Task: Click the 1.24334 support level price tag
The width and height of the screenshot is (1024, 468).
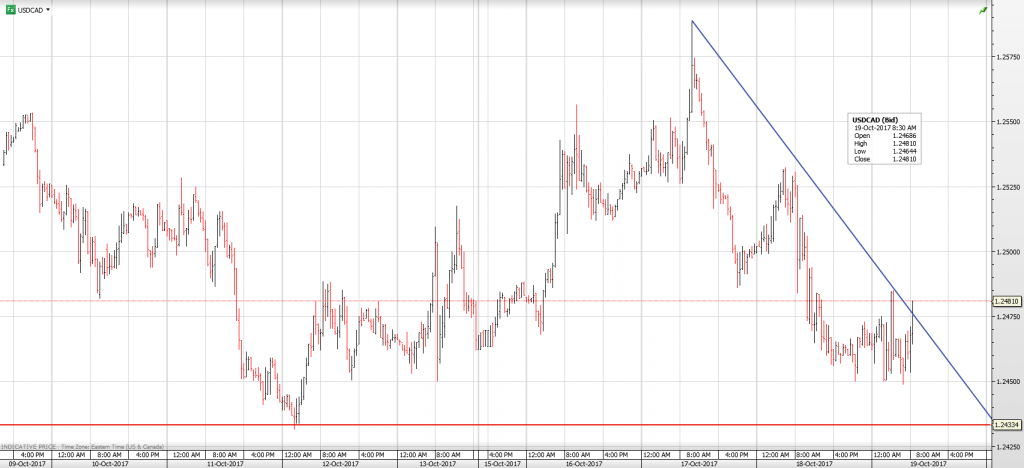Action: point(1006,425)
